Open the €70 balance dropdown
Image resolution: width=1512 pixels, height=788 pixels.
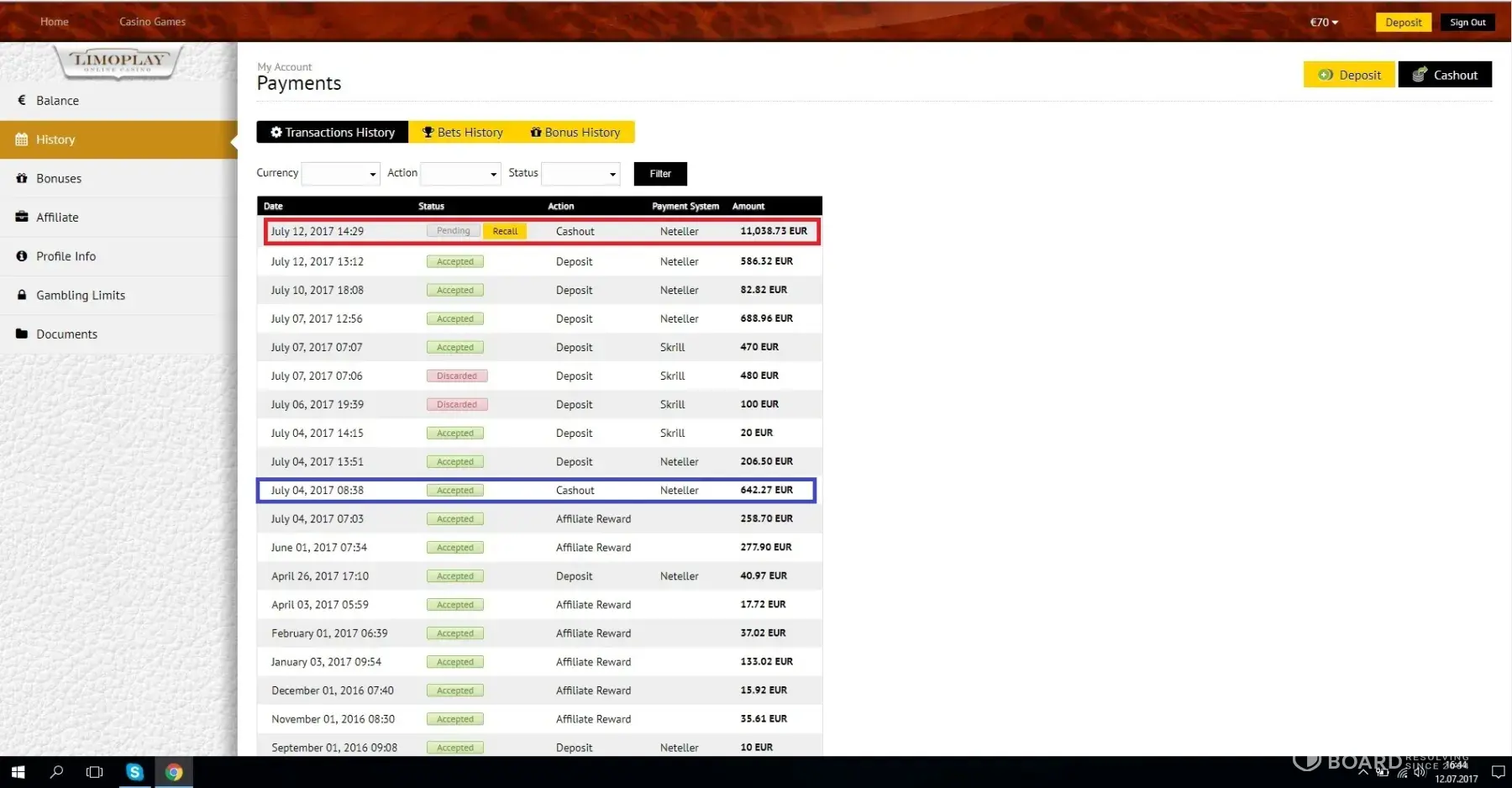pos(1324,23)
